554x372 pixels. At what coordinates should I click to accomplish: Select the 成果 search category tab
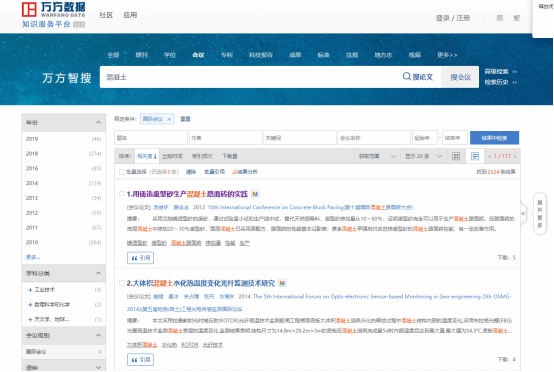(x=295, y=55)
